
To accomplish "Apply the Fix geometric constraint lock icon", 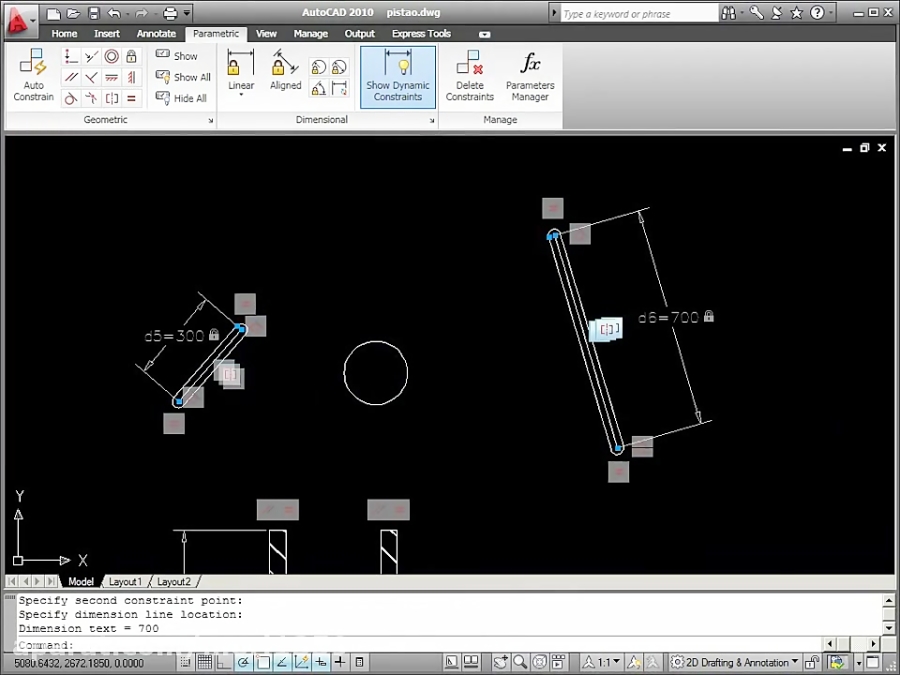I will coord(131,57).
